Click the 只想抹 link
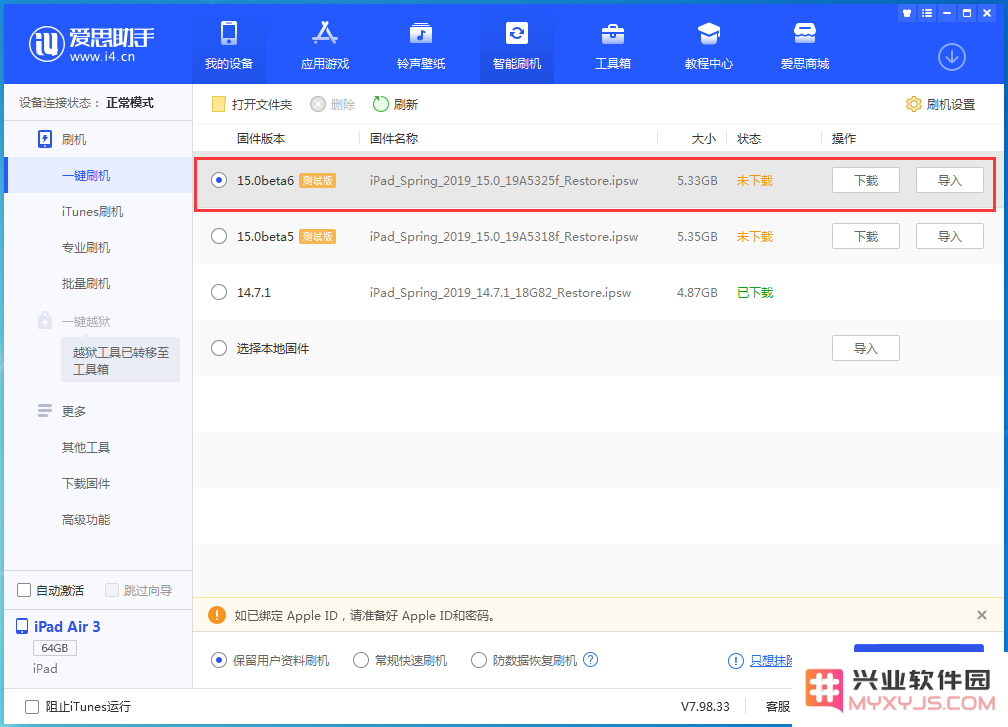1008x727 pixels. 771,661
